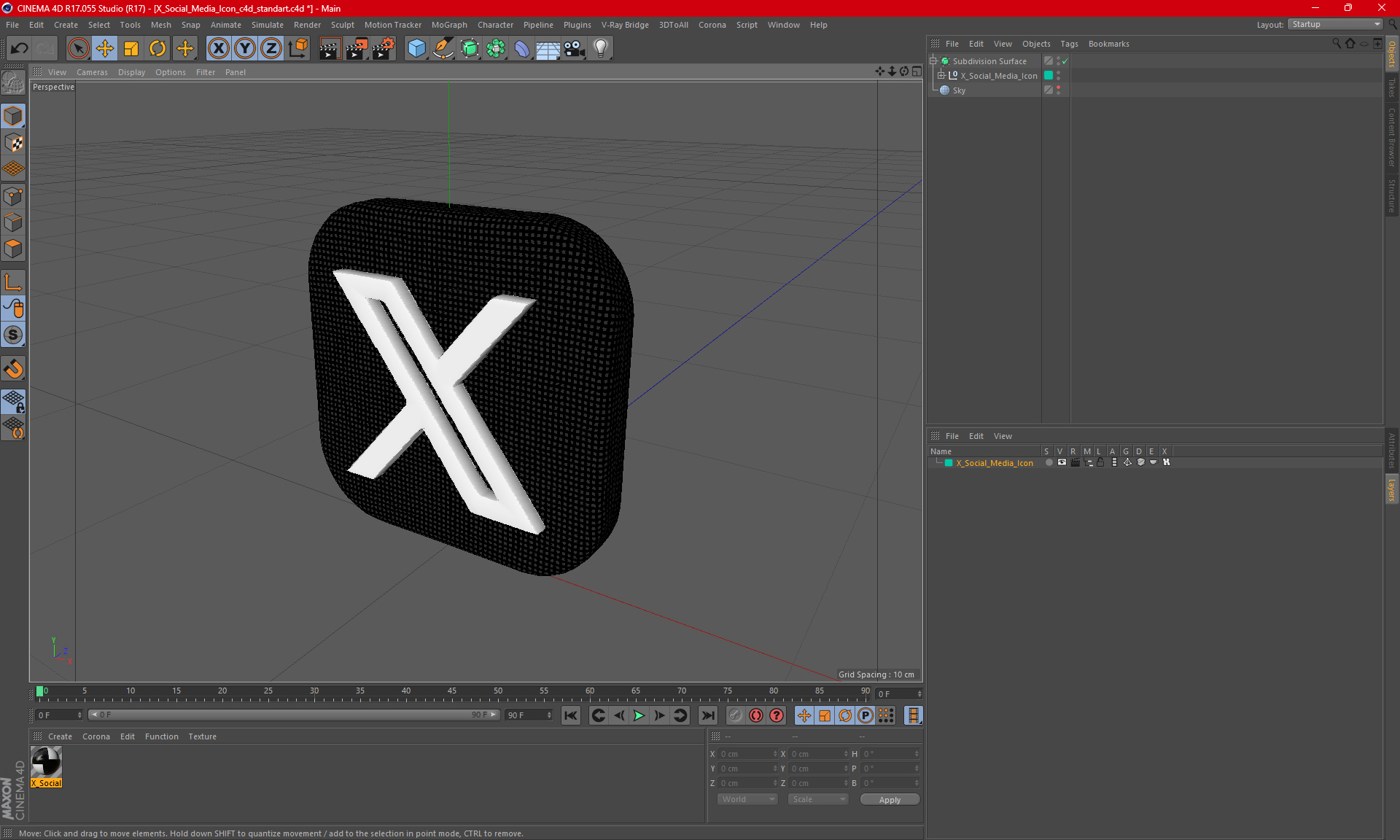
Task: Toggle Sky object visibility dots
Action: (1058, 90)
